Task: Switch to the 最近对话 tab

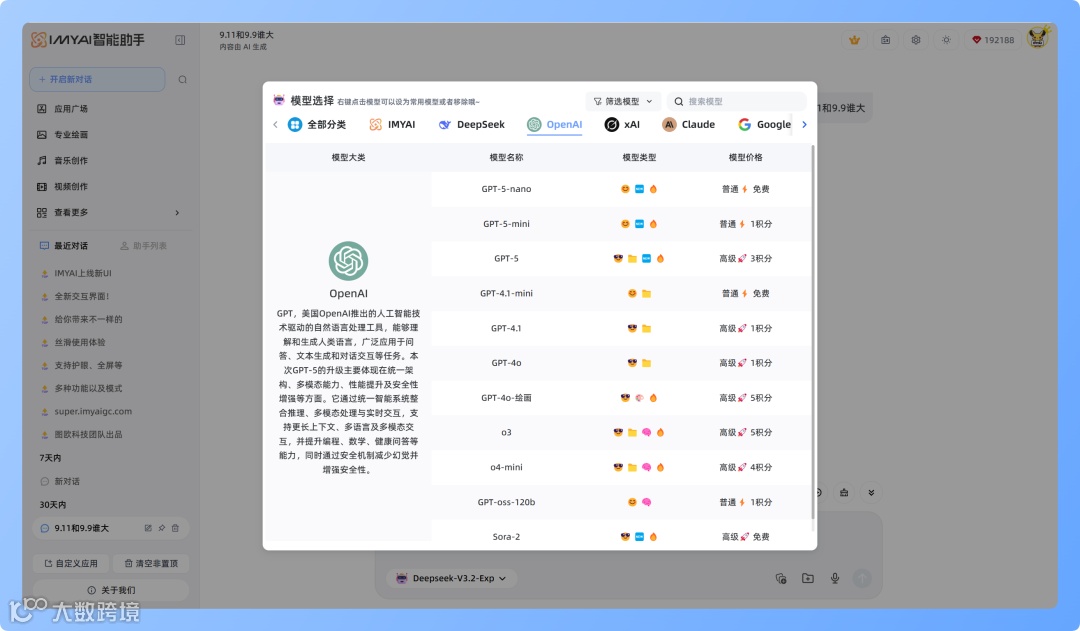Action: click(x=64, y=246)
